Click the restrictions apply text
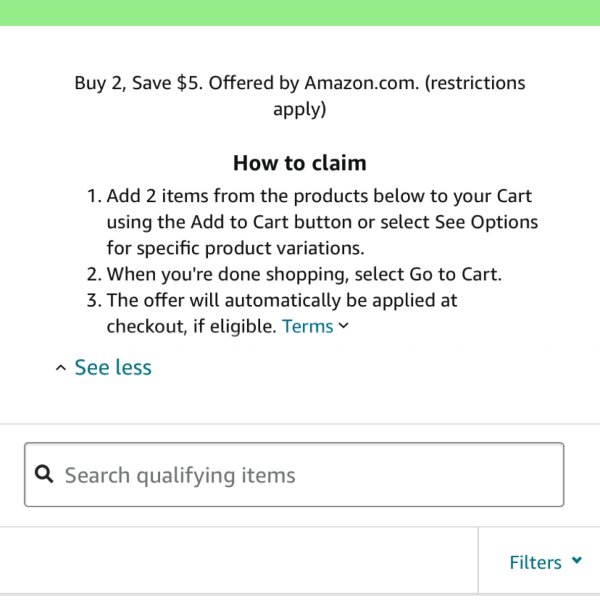Image resolution: width=600 pixels, height=600 pixels. coord(398,96)
